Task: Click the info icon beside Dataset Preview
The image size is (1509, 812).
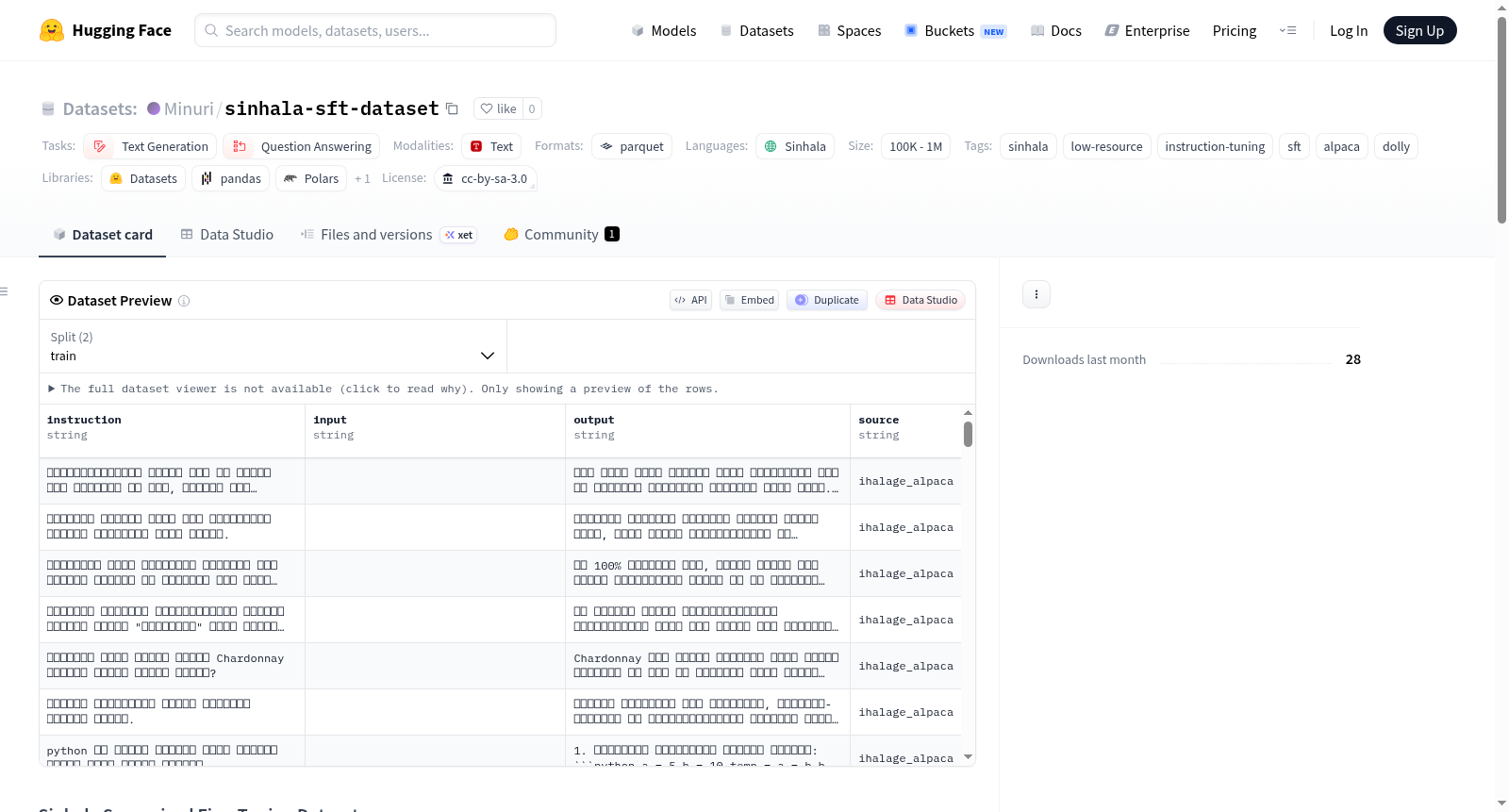Action: 184,301
